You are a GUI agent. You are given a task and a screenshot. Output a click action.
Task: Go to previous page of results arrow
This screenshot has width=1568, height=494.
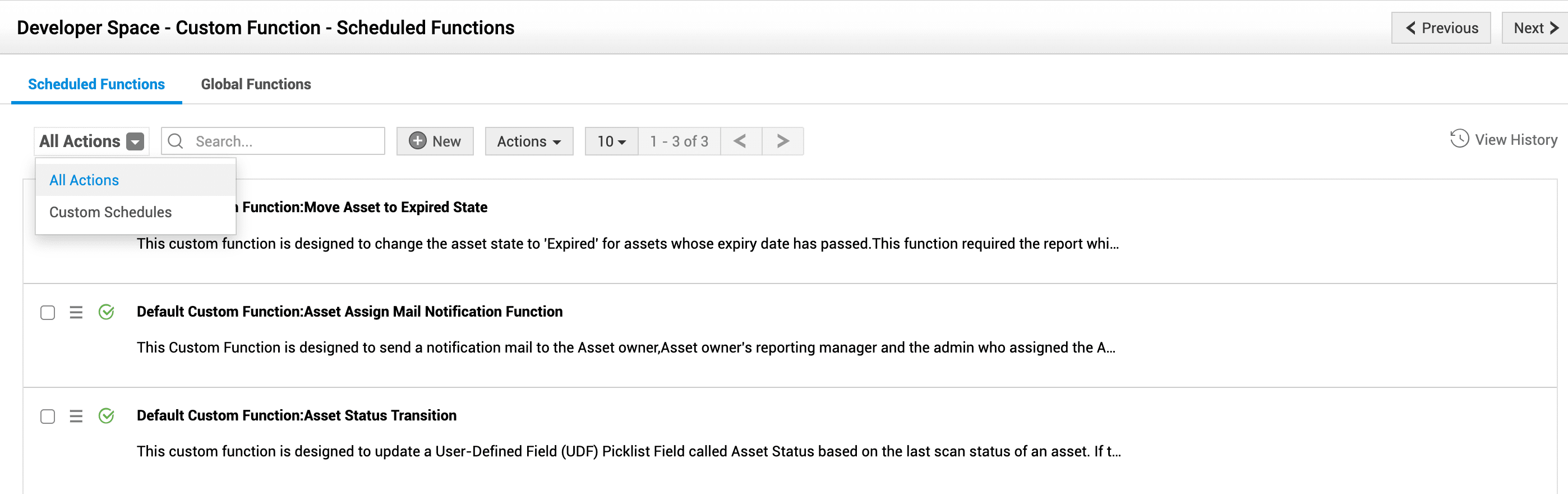coord(740,141)
